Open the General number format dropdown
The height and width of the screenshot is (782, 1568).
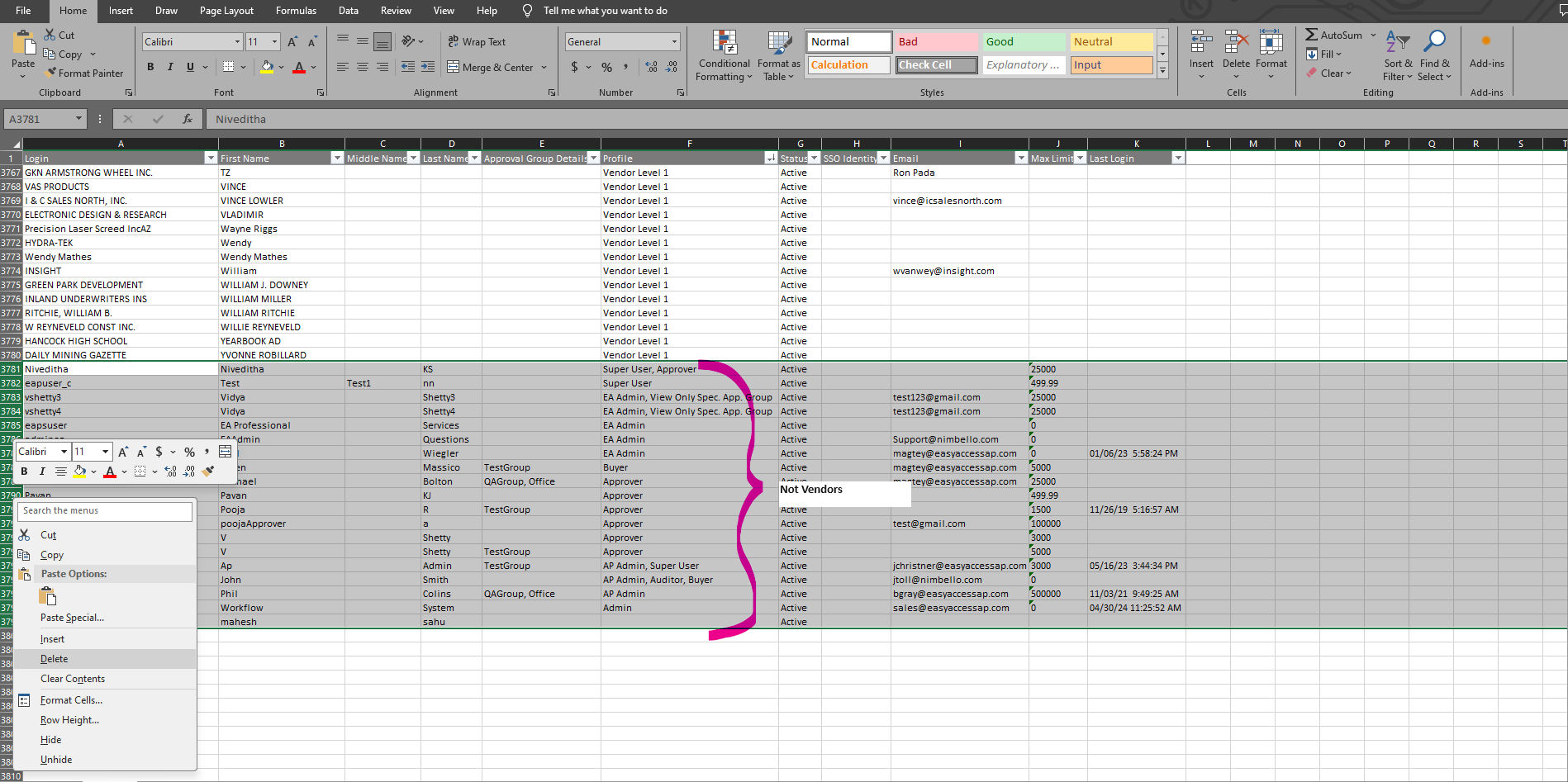point(674,41)
